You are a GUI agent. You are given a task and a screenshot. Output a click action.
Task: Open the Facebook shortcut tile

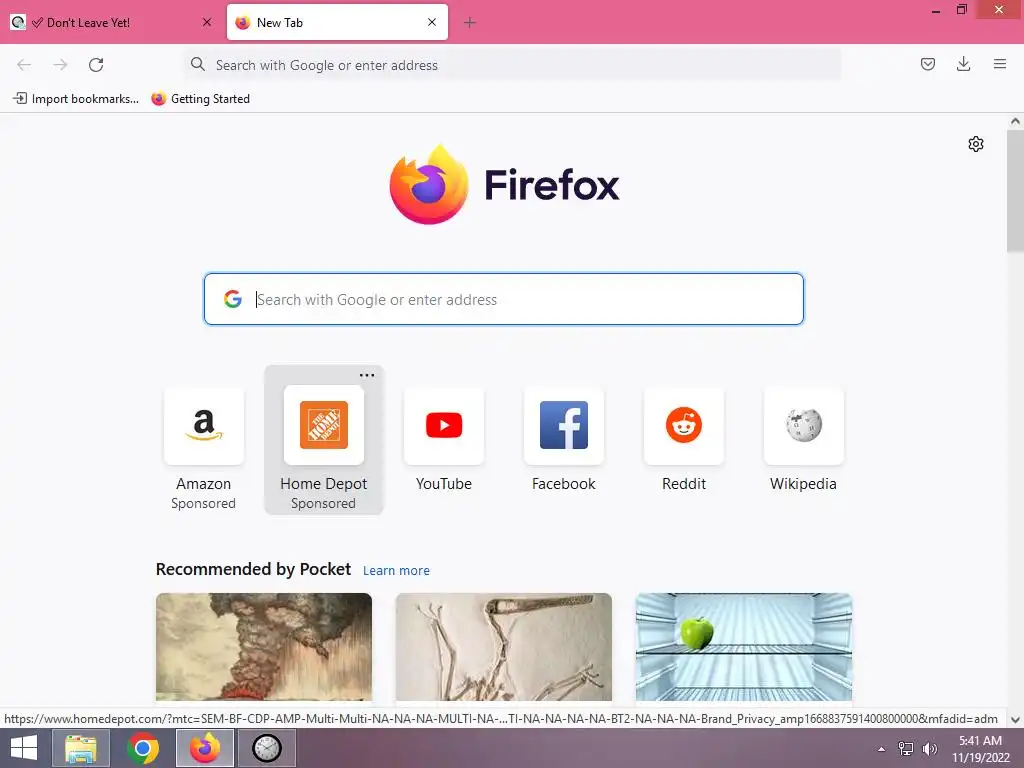(564, 440)
